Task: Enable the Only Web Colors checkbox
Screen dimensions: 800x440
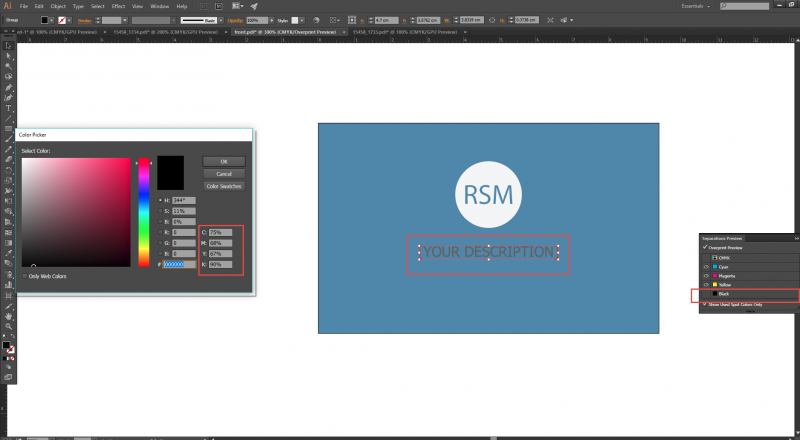Action: 25,275
